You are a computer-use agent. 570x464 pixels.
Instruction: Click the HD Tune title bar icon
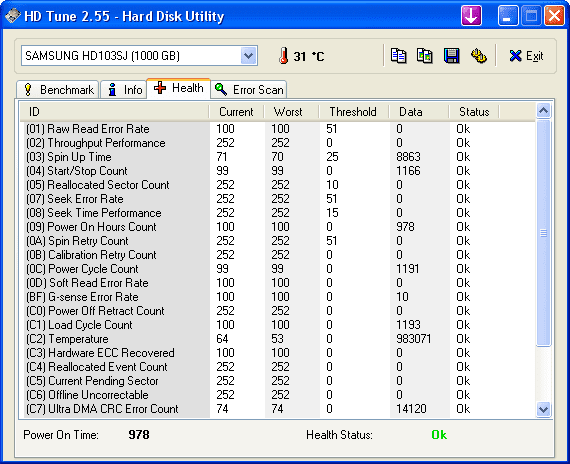[x=13, y=16]
